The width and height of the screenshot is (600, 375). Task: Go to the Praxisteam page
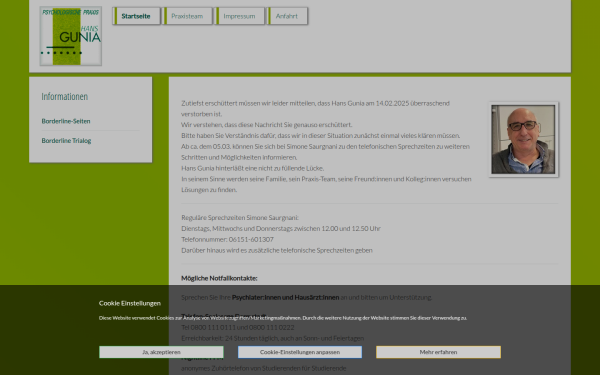click(188, 16)
